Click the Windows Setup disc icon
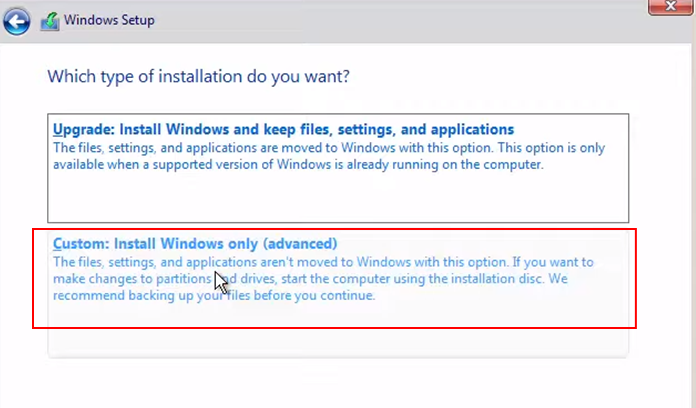This screenshot has width=696, height=408. click(x=49, y=20)
